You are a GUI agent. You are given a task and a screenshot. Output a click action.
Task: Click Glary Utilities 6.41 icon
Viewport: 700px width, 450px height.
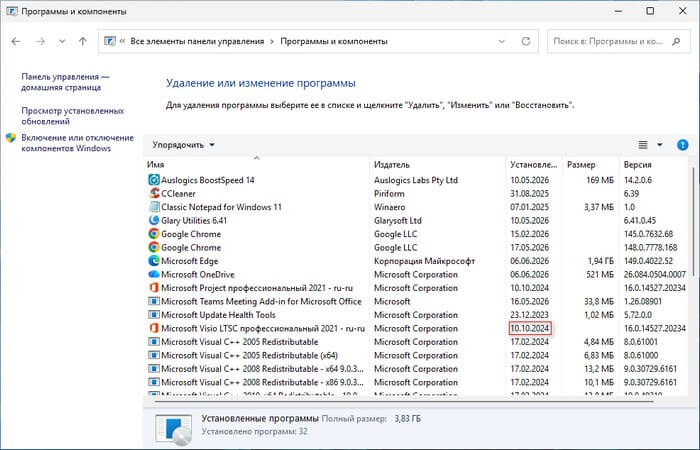pos(154,221)
